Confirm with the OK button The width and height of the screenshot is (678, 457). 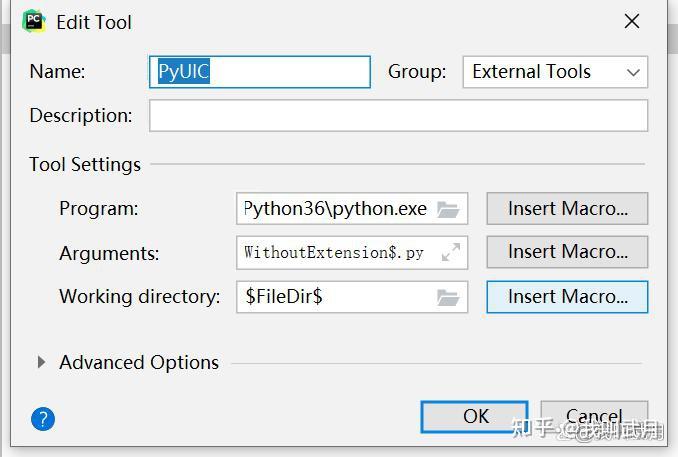coord(474,416)
